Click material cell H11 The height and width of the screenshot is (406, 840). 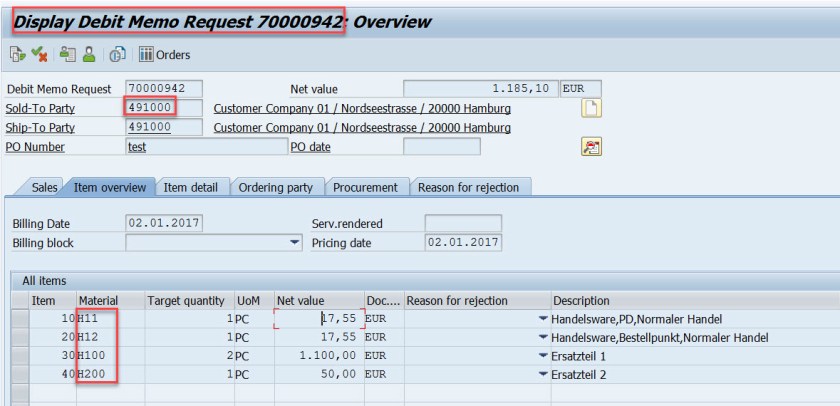pyautogui.click(x=111, y=319)
